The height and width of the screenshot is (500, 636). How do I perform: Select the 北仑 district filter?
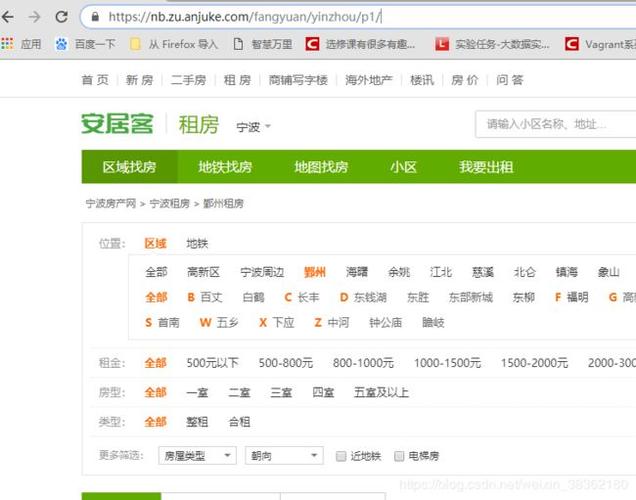525,272
